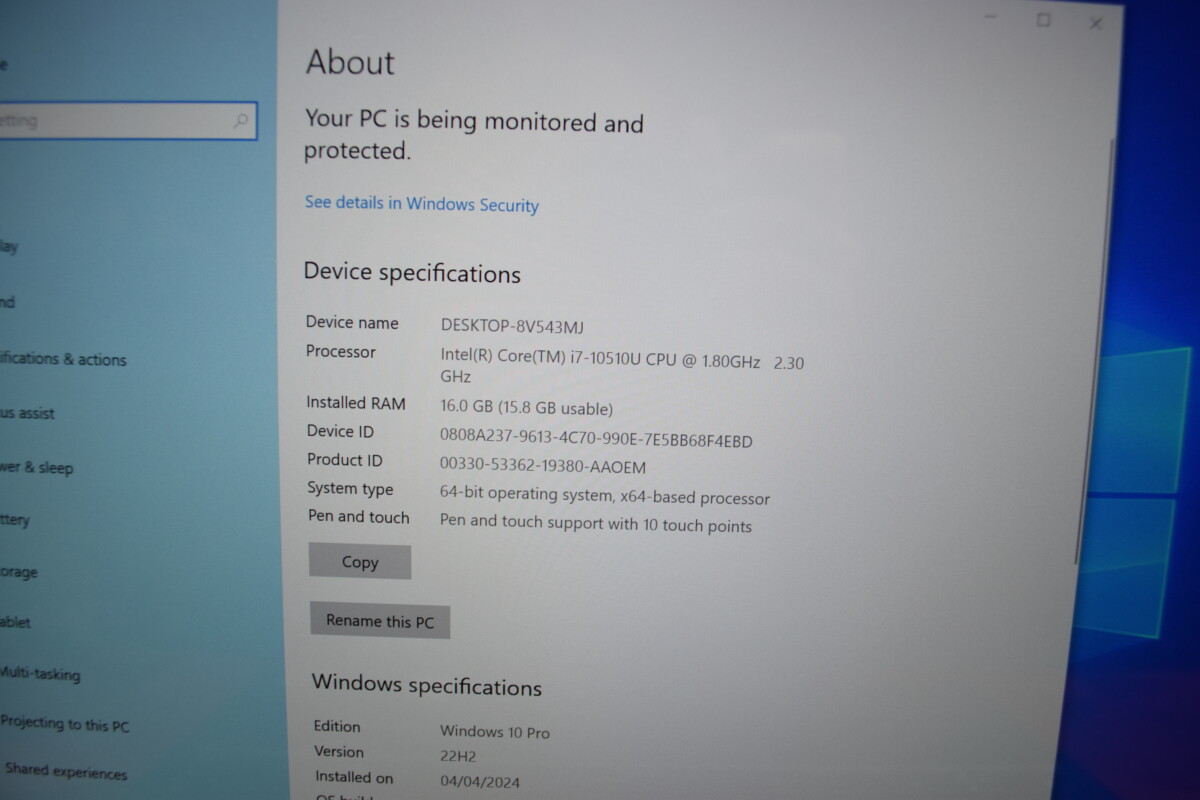
Task: Select the Intel Core i7-10510U processor text
Action: click(622, 365)
